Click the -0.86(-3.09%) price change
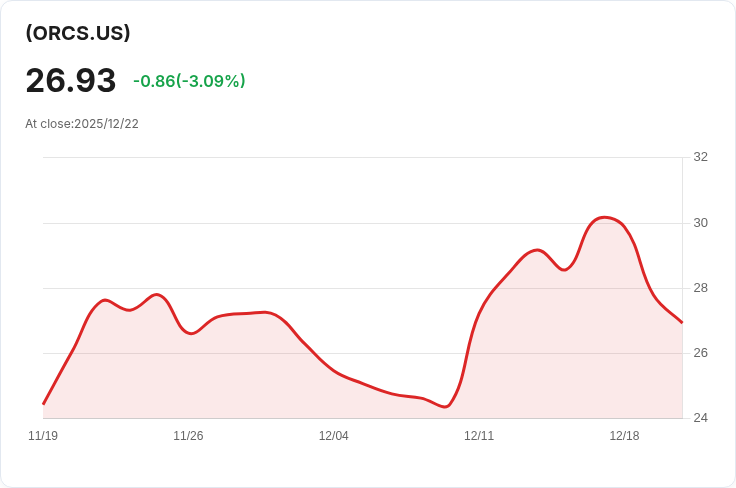Viewport: 736px width, 488px height. point(189,81)
